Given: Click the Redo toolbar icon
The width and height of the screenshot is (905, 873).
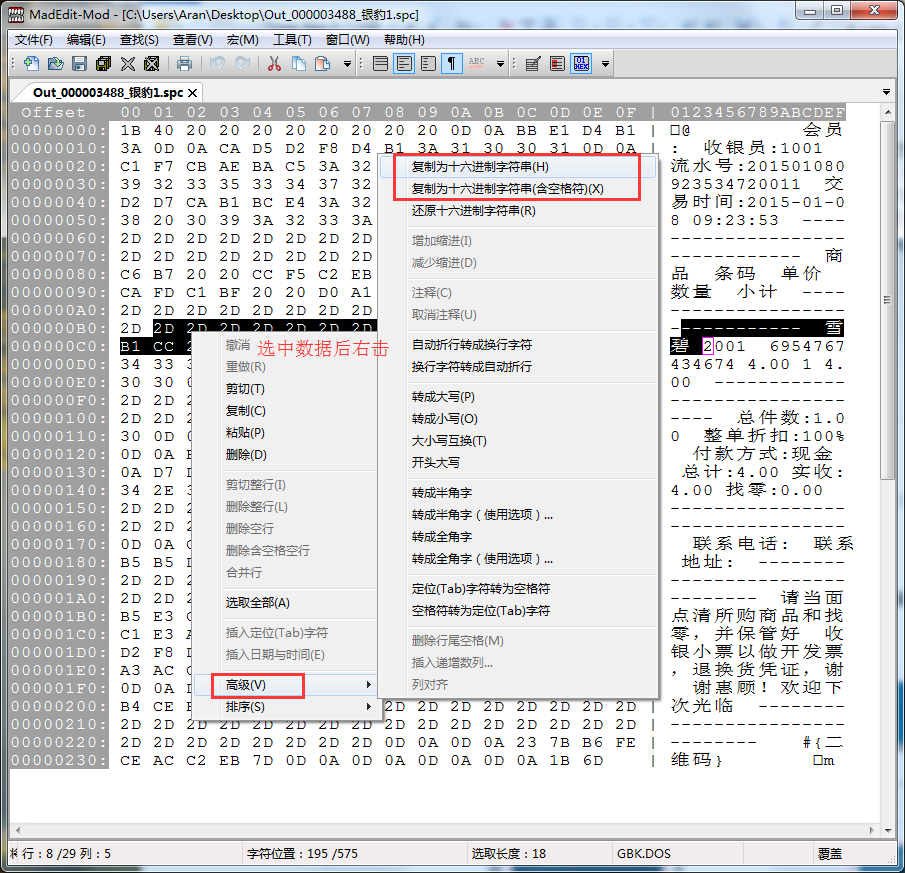Looking at the screenshot, I should tap(241, 63).
